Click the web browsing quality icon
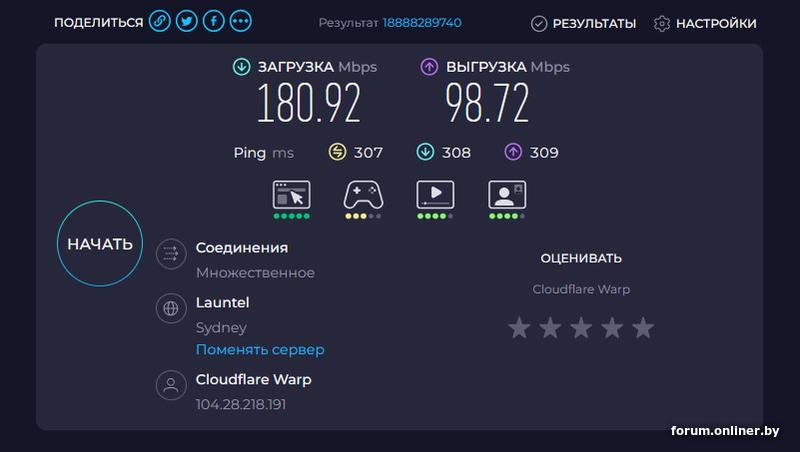The image size is (800, 452). [x=291, y=194]
